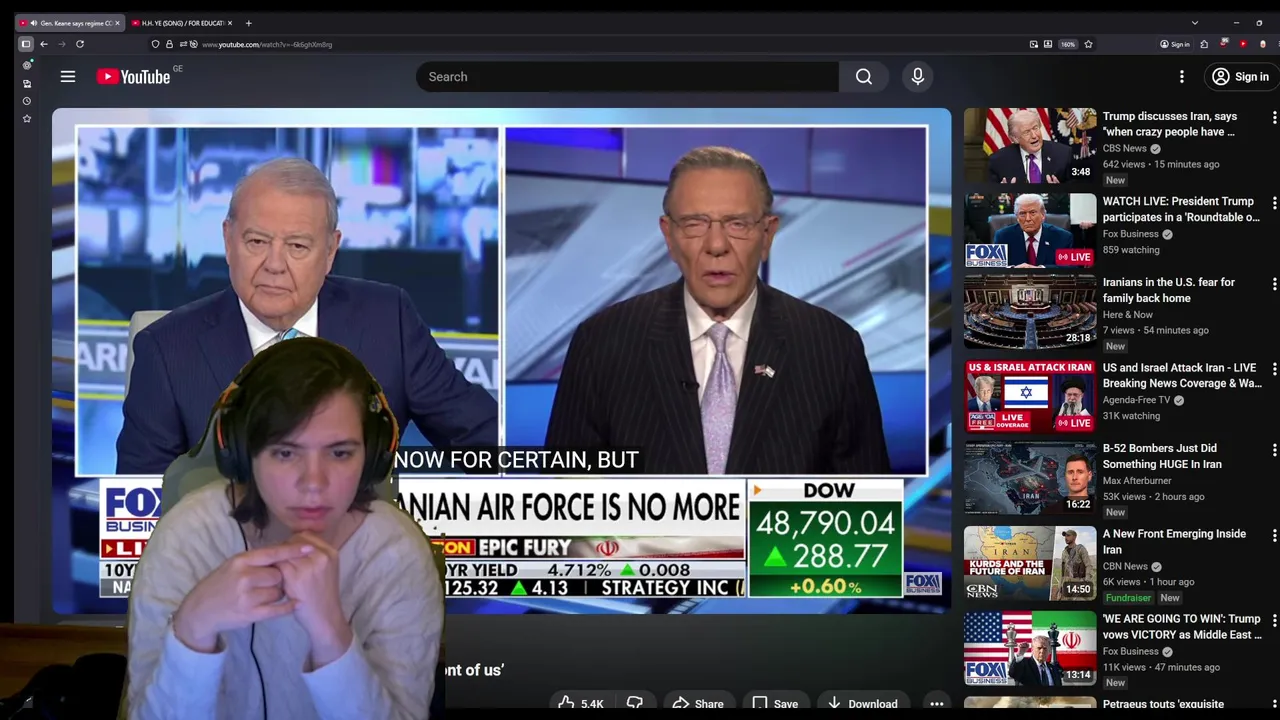Select the Gen. Keane says regime tab
Image resolution: width=1280 pixels, height=720 pixels.
[x=69, y=23]
